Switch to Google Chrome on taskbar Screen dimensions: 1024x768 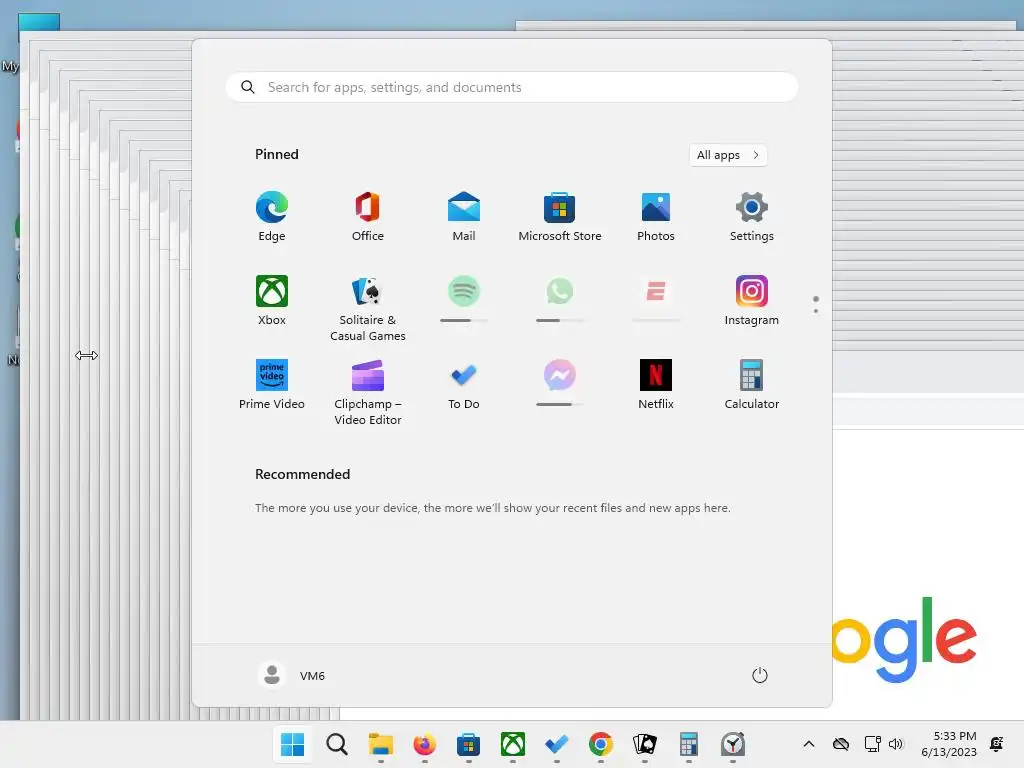pos(600,744)
